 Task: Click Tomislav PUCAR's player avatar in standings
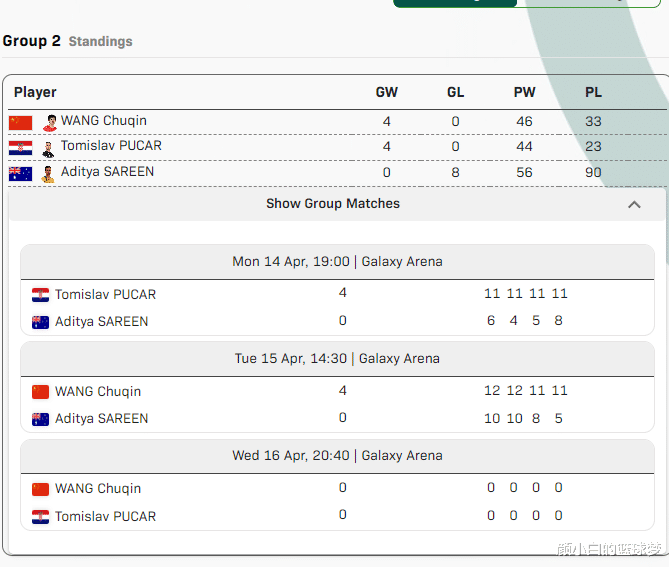(48, 148)
